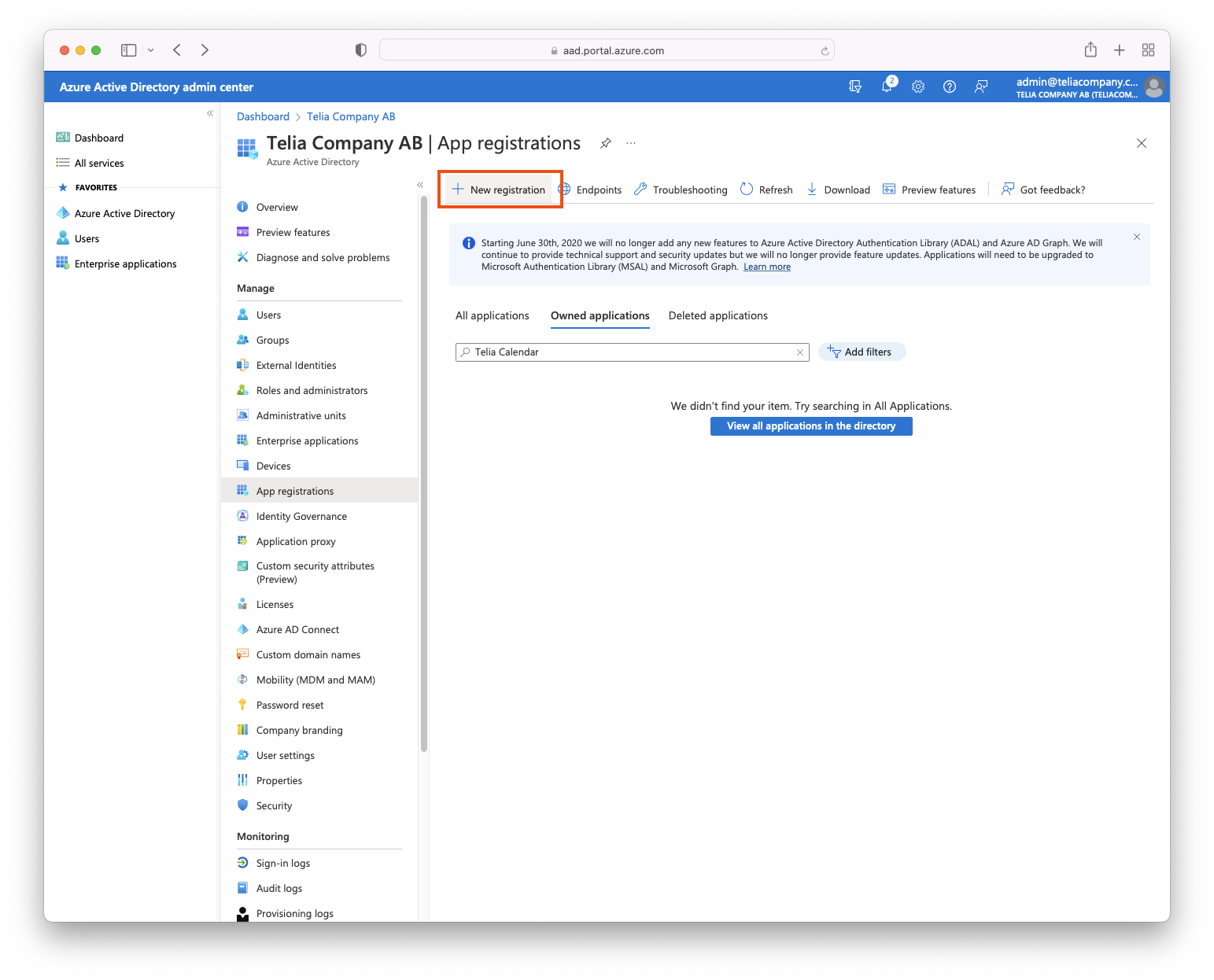
Task: Switch to All applications tab
Action: 493,315
